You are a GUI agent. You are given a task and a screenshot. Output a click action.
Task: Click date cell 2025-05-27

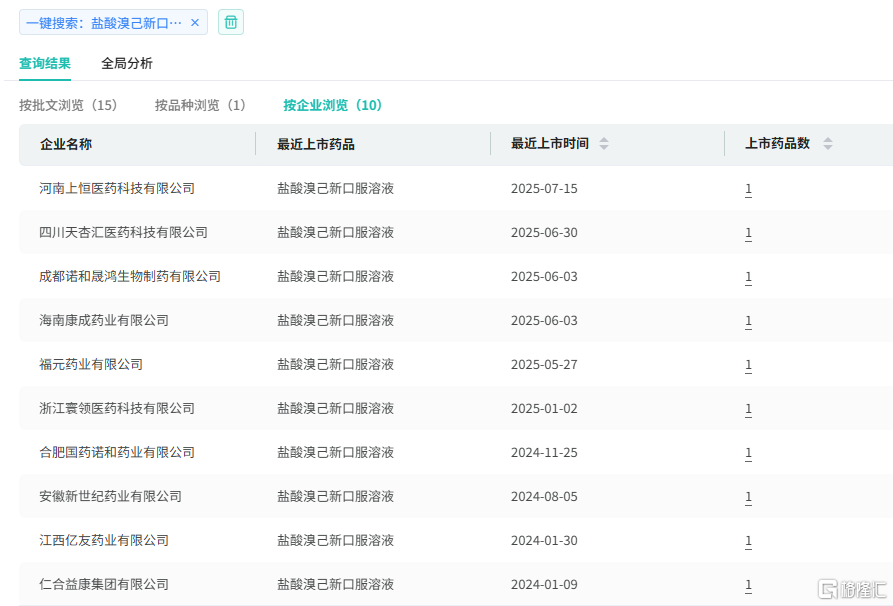click(544, 365)
